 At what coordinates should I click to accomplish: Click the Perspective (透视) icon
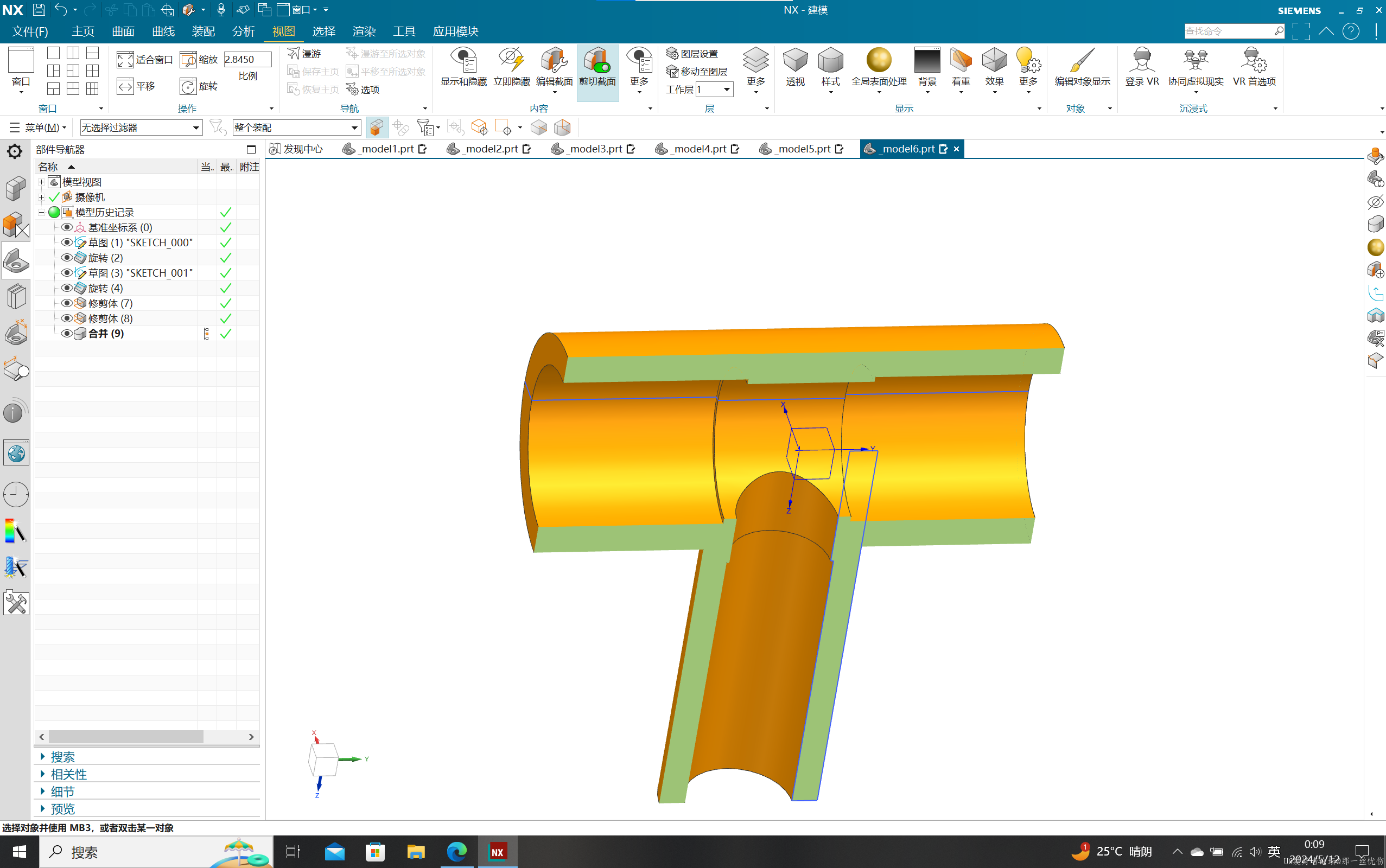tap(795, 60)
